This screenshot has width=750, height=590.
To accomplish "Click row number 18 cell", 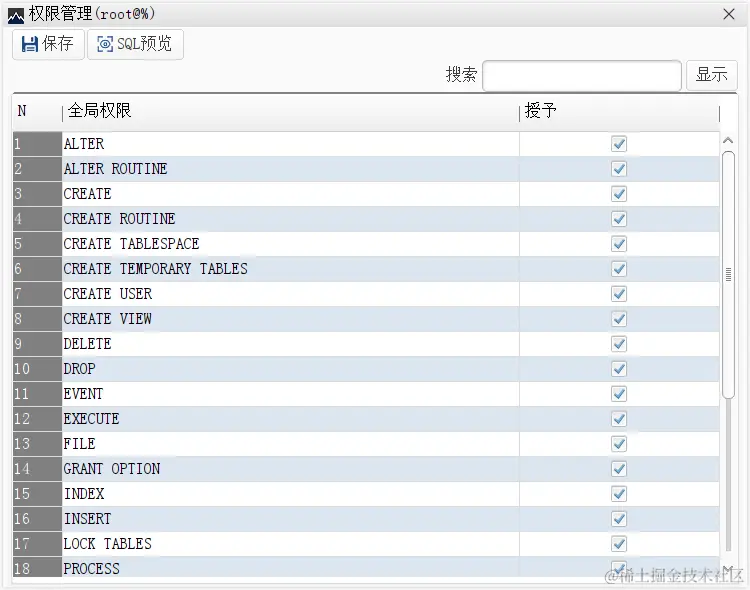I will (37, 568).
